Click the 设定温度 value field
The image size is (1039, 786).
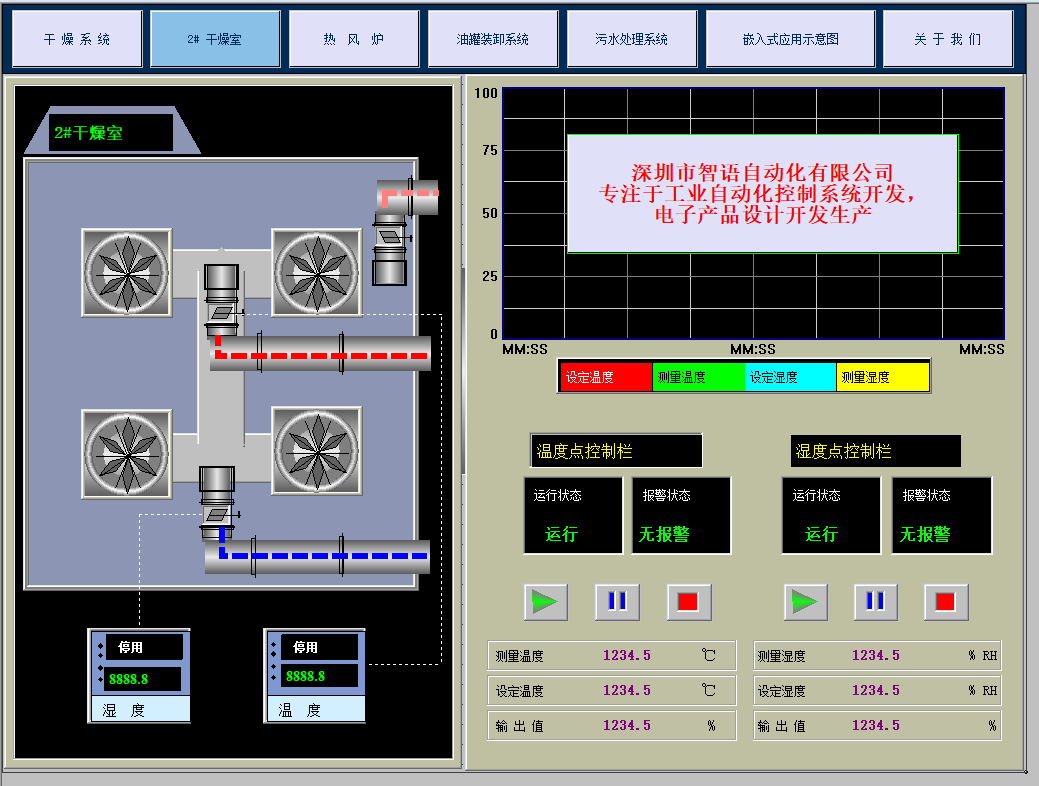tap(612, 691)
